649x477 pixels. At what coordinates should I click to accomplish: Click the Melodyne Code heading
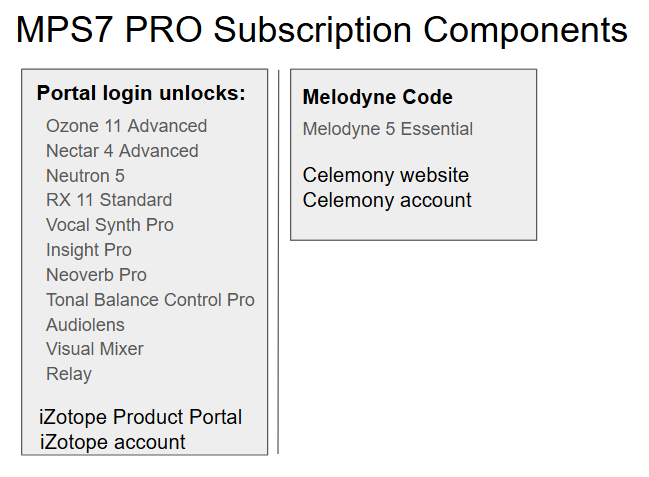coord(377,97)
